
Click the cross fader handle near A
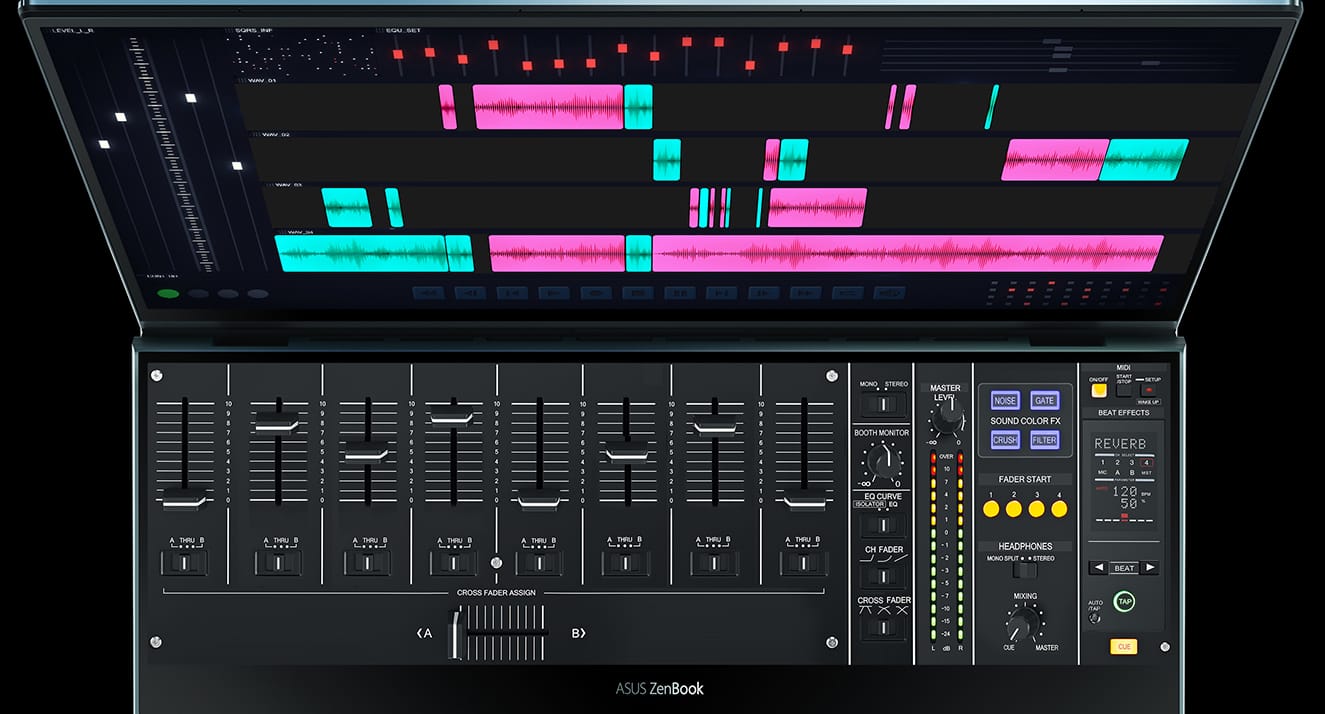[x=458, y=633]
